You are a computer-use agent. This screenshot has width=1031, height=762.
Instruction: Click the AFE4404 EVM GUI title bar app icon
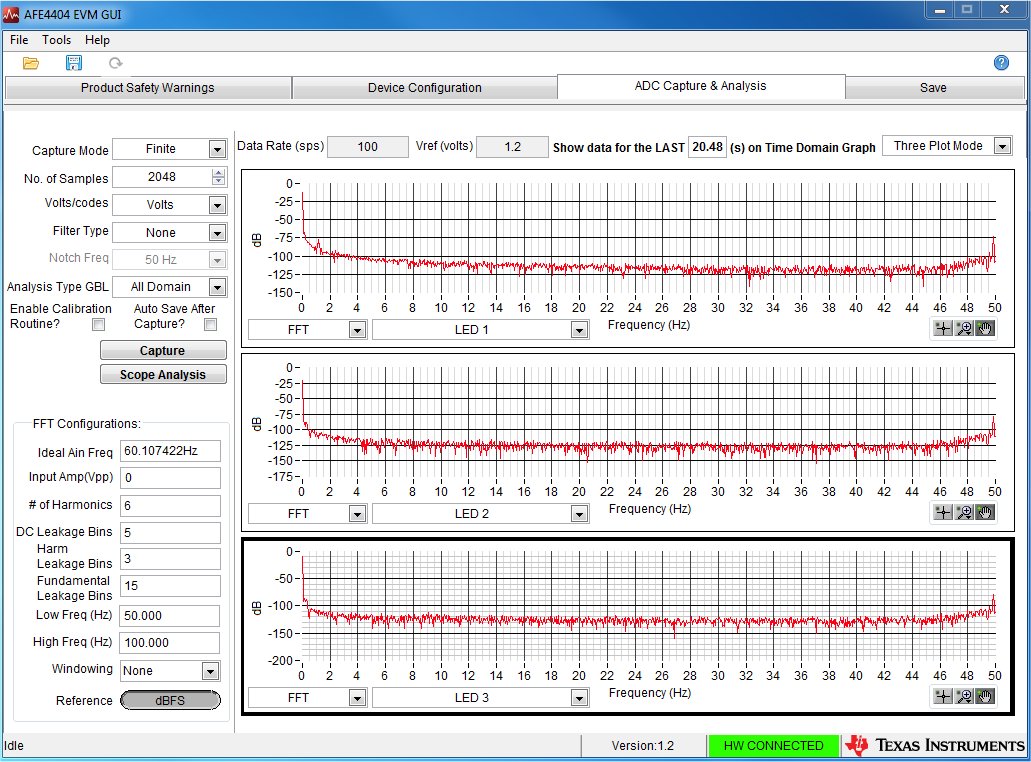click(x=11, y=14)
